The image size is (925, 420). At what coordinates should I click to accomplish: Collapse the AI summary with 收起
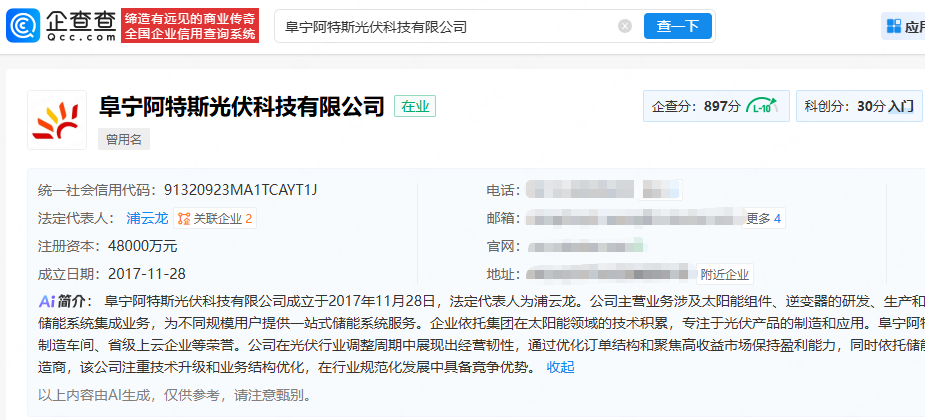560,367
